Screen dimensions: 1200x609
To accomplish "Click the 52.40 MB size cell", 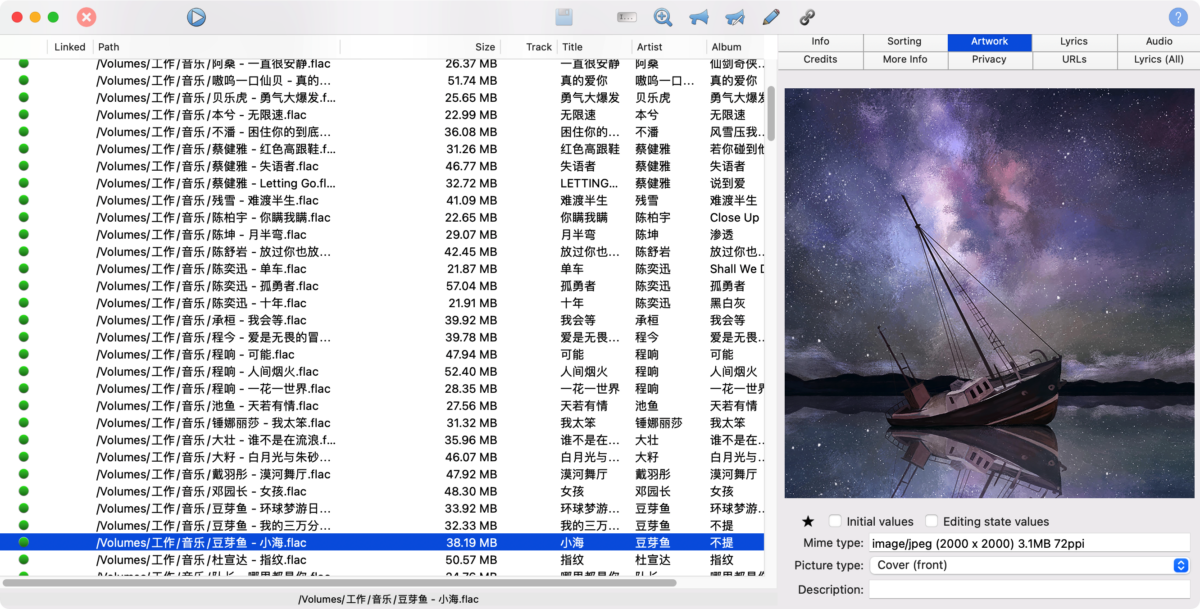I will point(470,371).
